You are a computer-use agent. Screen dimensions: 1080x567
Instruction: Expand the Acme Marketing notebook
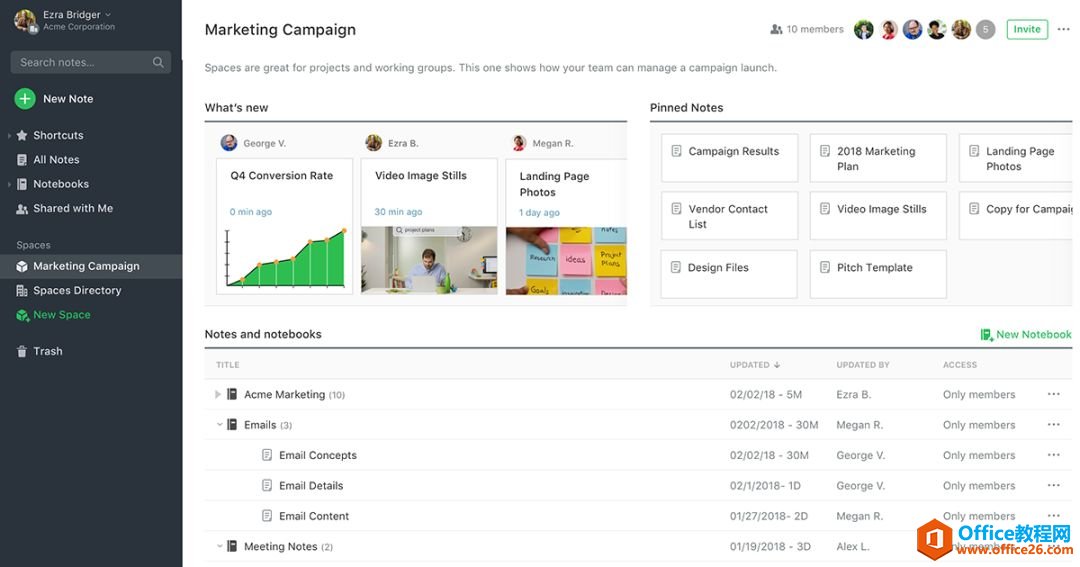[x=218, y=394]
